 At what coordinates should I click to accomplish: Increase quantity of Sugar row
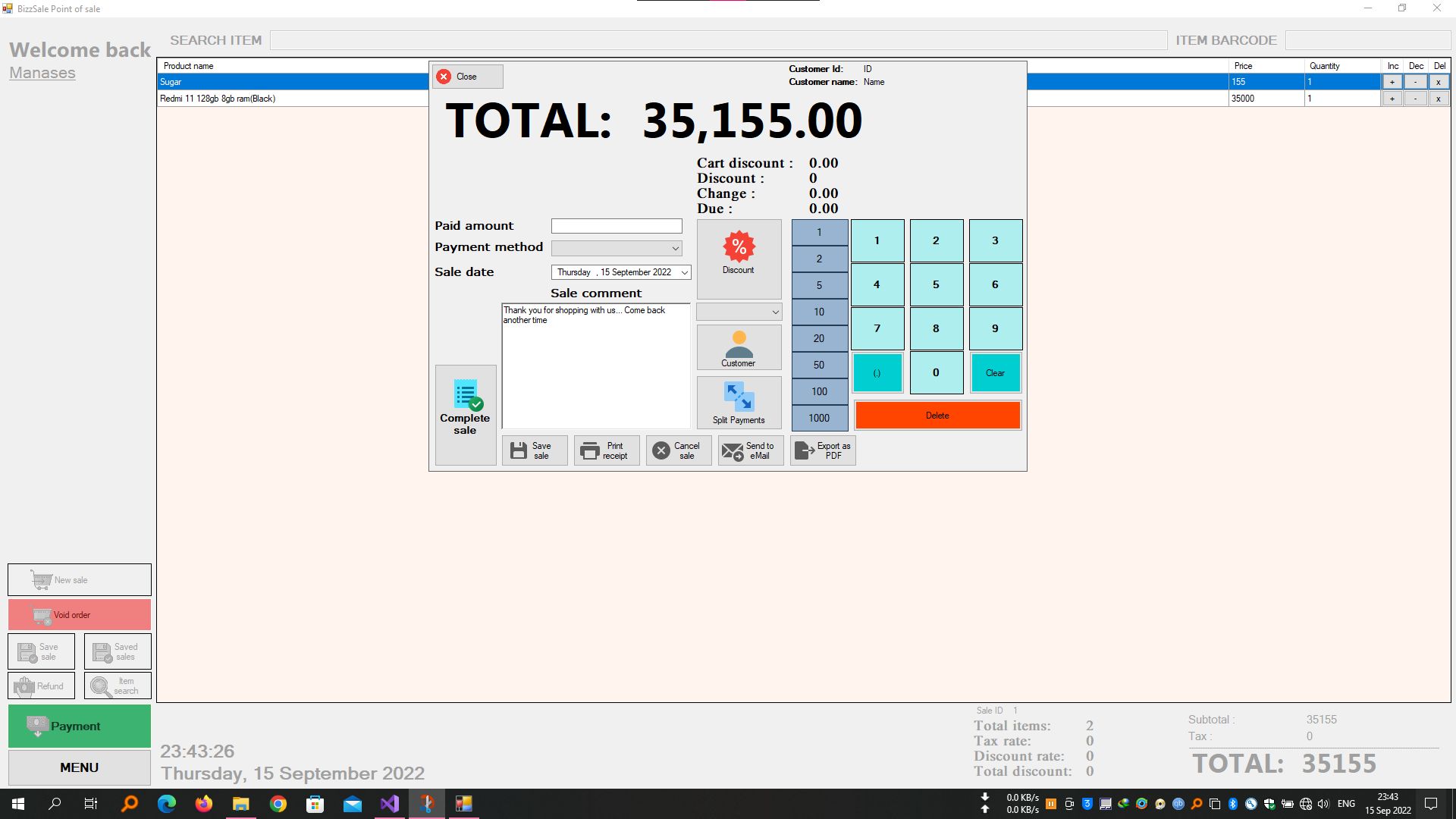tap(1392, 82)
